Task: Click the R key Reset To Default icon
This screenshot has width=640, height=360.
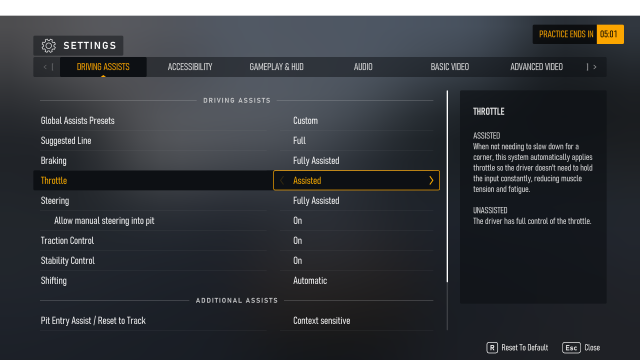Action: (492, 348)
